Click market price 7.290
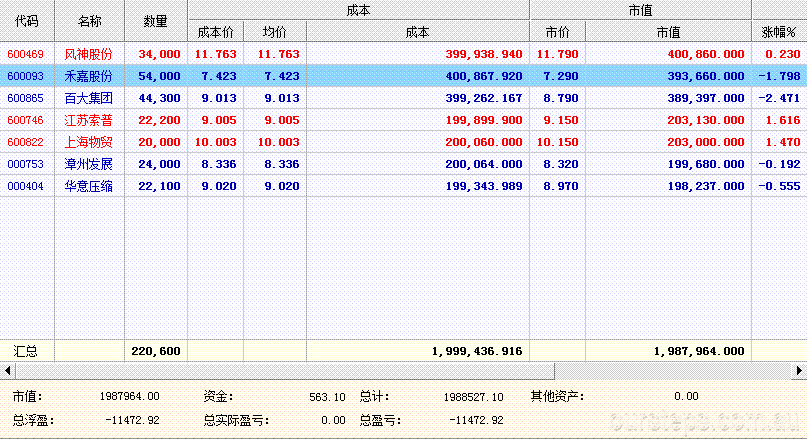Image resolution: width=807 pixels, height=439 pixels. (x=560, y=76)
